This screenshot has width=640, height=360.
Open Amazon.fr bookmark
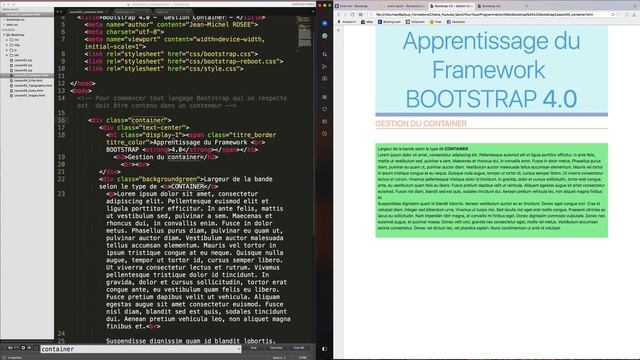pyautogui.click(x=347, y=22)
